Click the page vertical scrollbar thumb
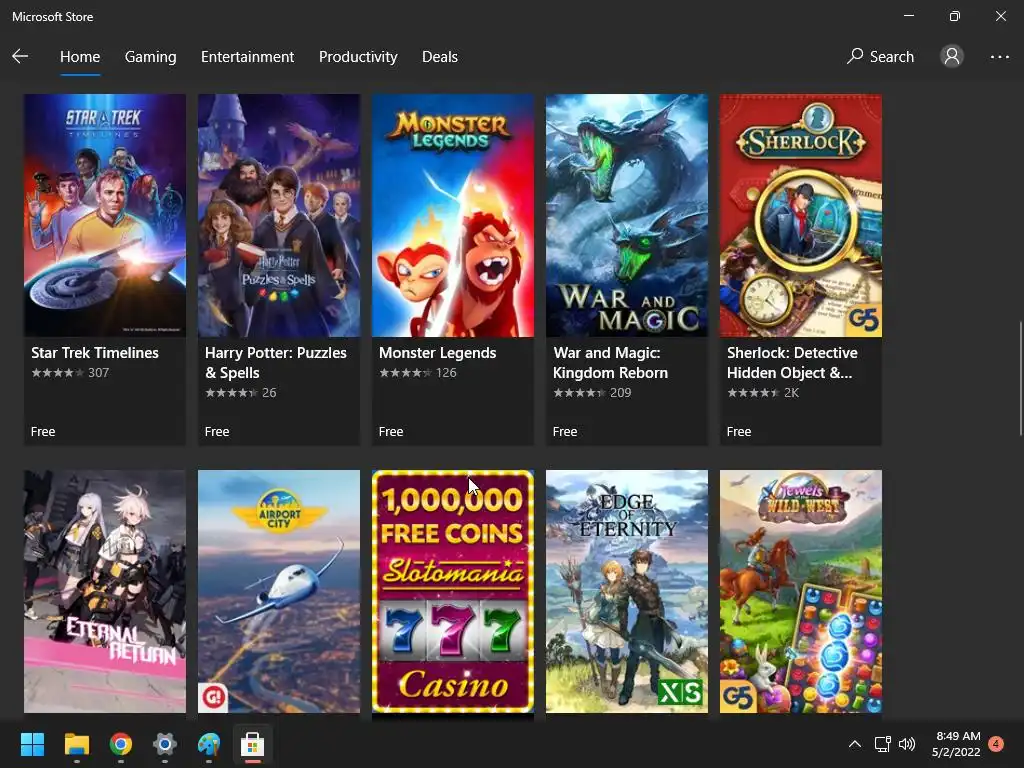1024x768 pixels. tap(1020, 379)
